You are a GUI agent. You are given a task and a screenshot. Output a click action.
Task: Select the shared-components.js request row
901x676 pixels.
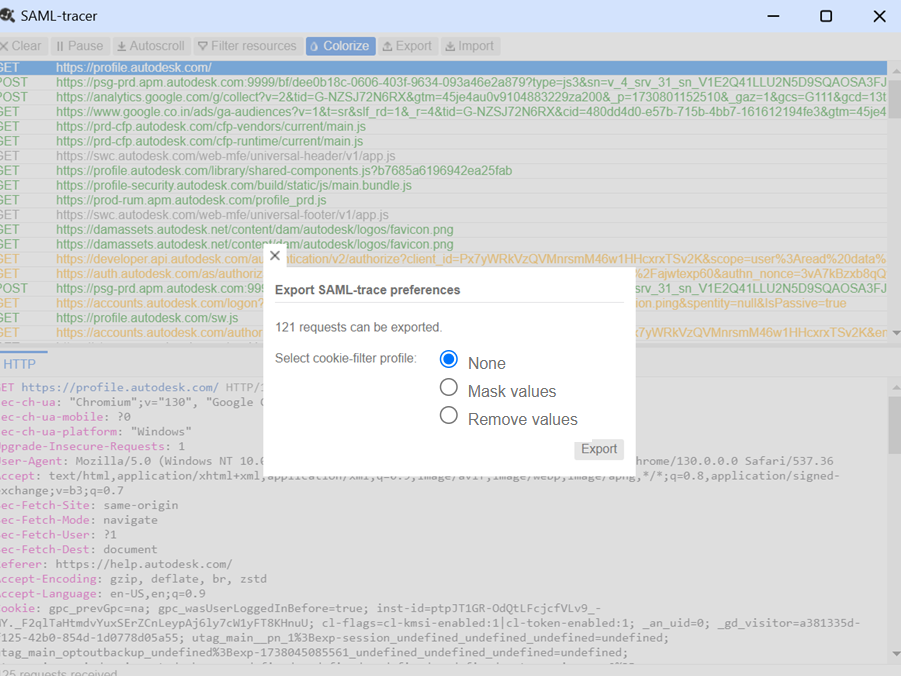(x=443, y=171)
